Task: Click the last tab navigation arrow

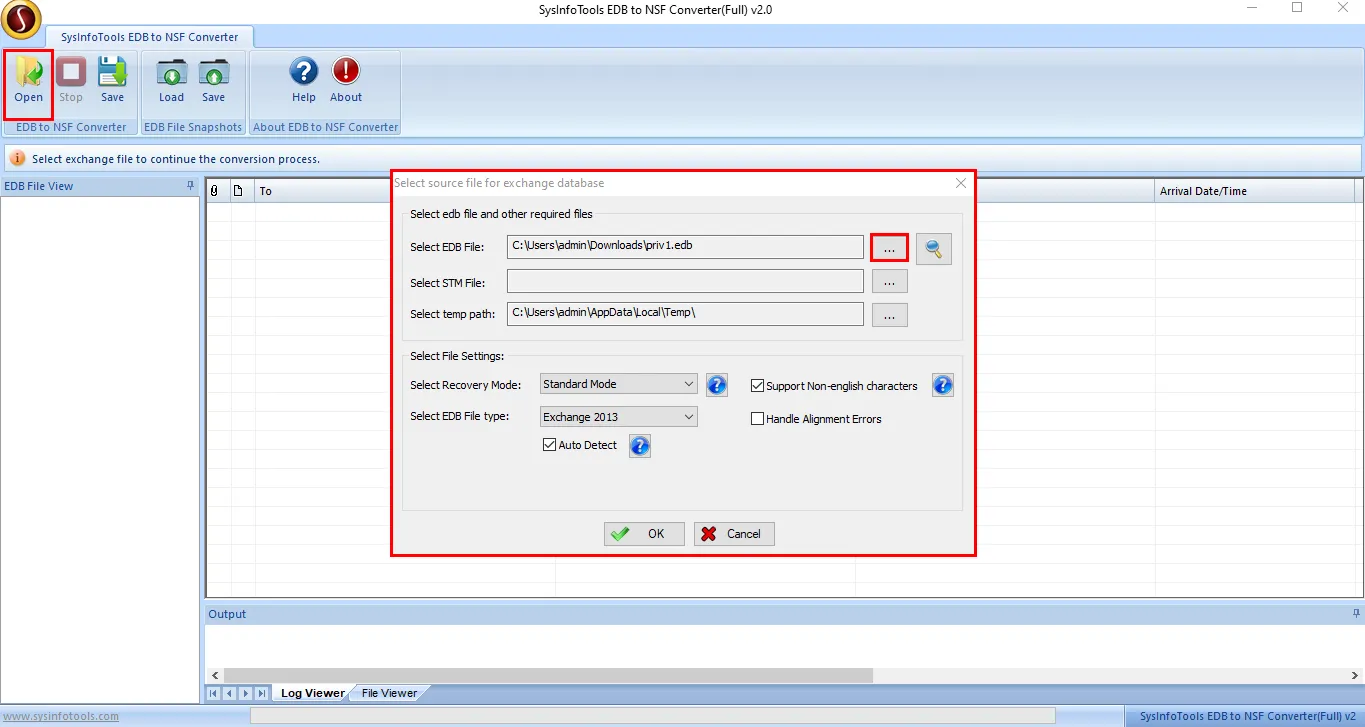Action: (262, 693)
